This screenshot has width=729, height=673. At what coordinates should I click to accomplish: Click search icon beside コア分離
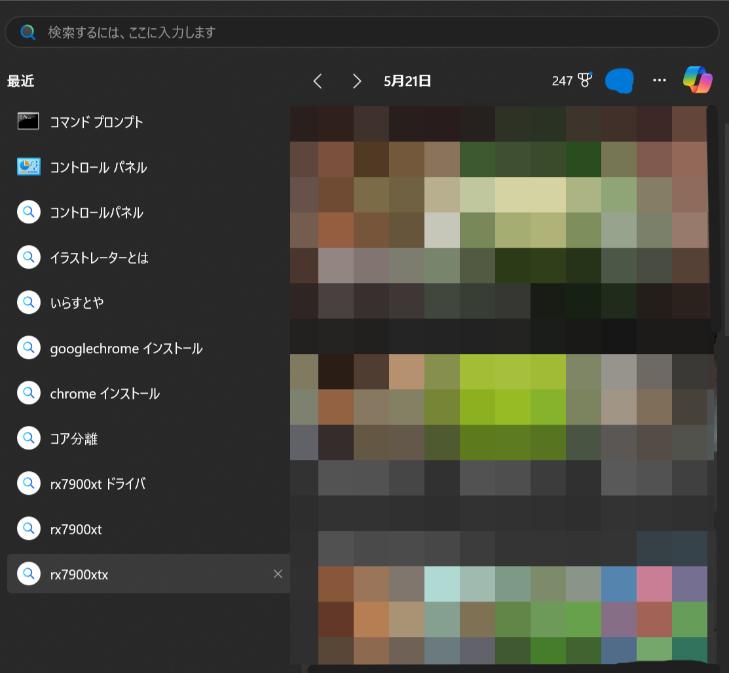(28, 438)
